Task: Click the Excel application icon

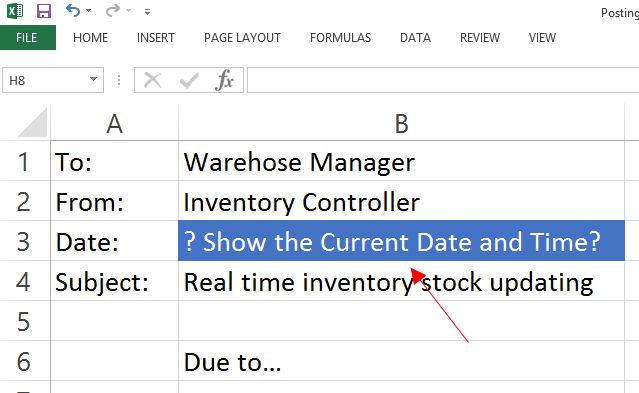Action: pos(15,11)
